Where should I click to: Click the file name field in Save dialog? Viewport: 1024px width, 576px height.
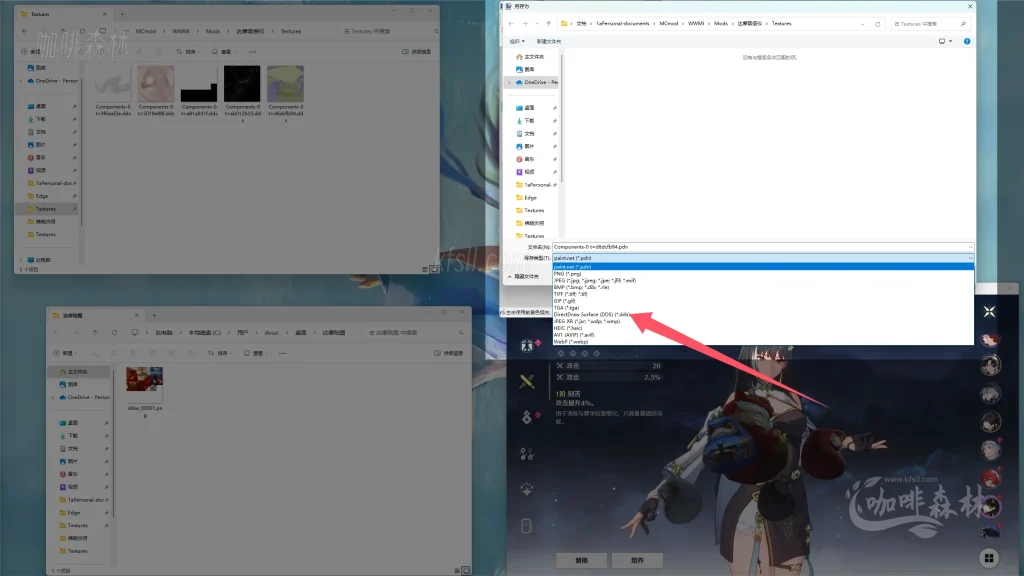tap(762, 246)
